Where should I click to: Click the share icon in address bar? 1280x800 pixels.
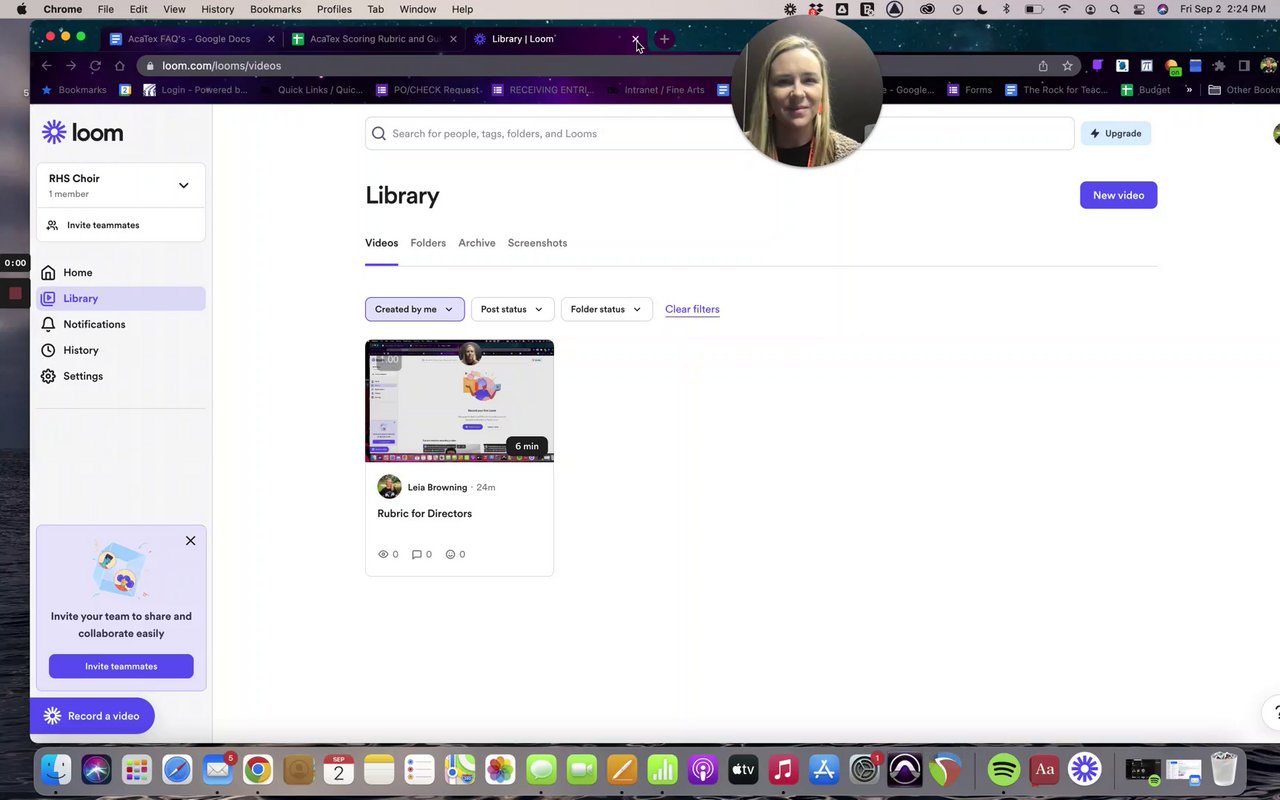[x=1043, y=66]
